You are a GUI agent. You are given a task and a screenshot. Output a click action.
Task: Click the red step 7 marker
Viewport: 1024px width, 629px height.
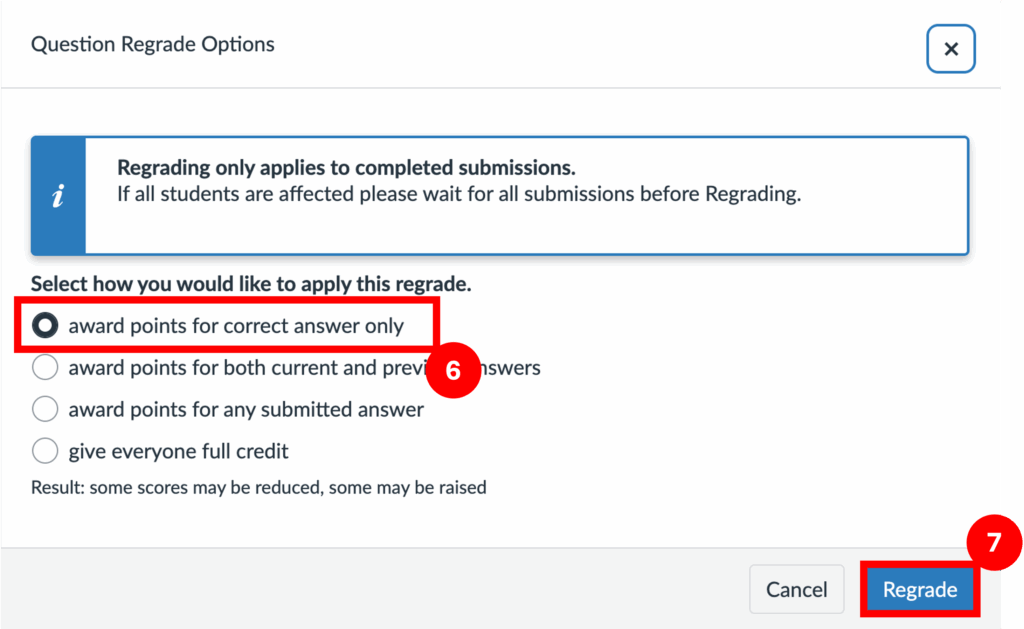coord(993,543)
